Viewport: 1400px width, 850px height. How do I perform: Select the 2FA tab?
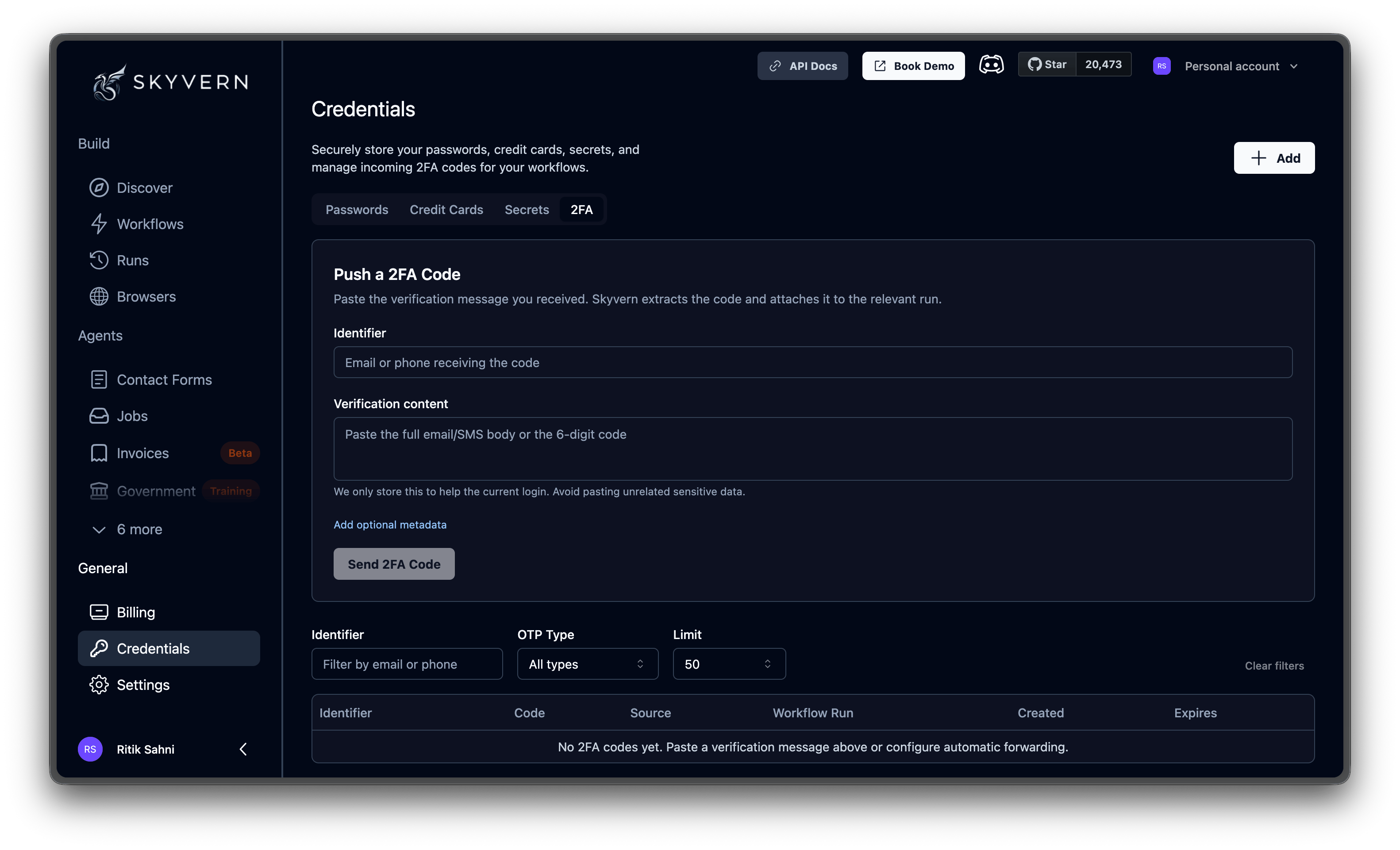581,210
